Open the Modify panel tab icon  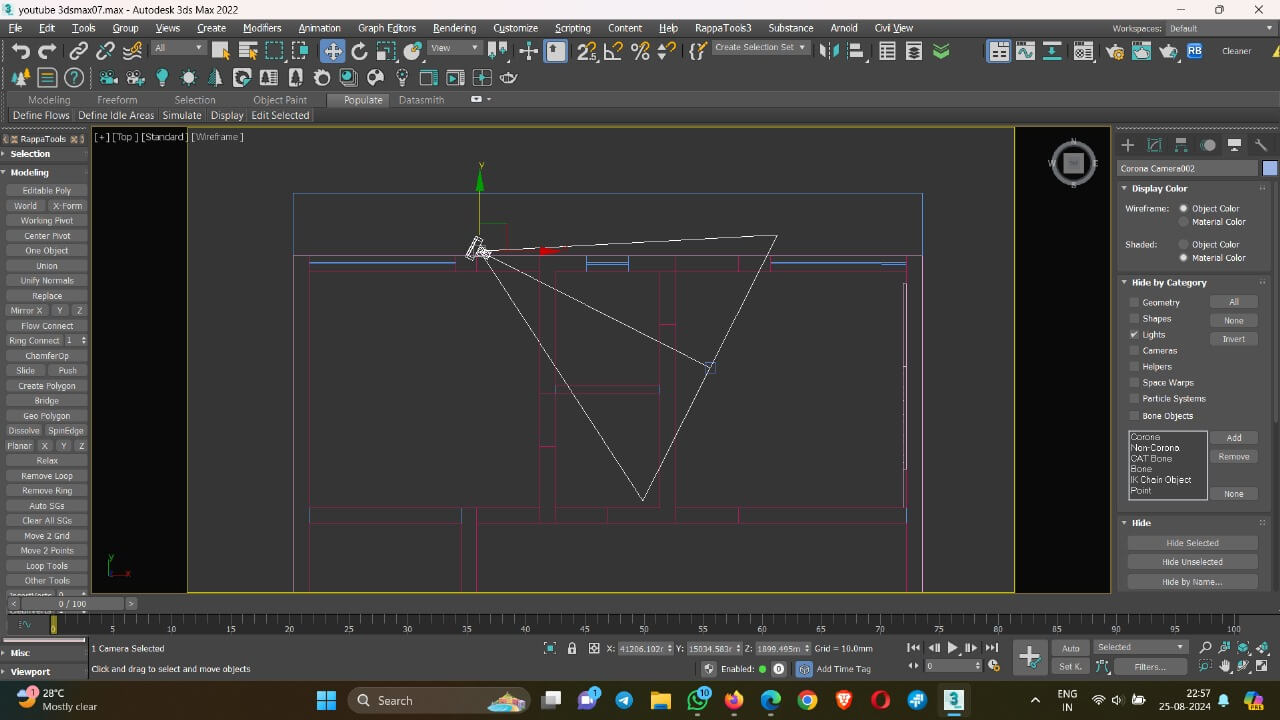pos(1154,145)
